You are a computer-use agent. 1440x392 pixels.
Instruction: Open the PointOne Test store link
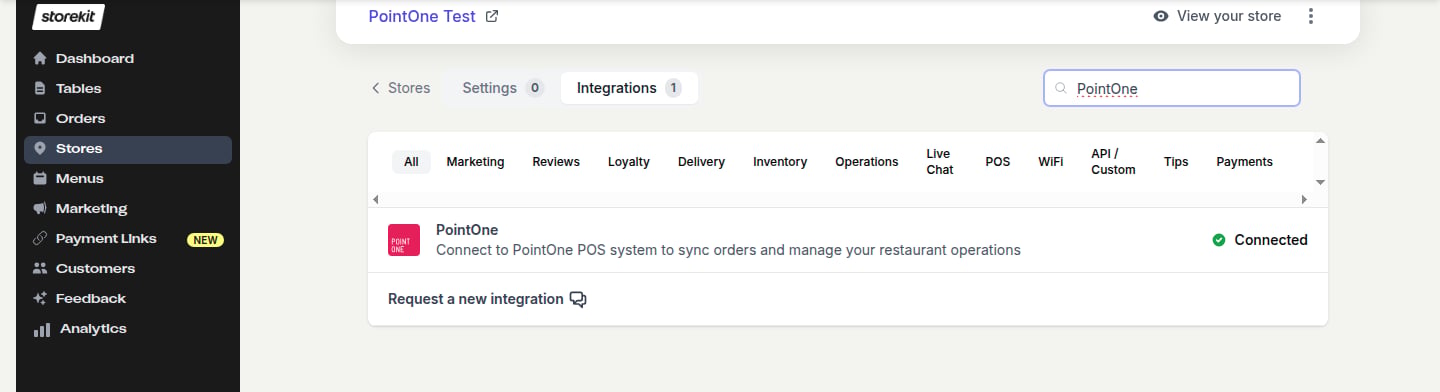tap(422, 16)
